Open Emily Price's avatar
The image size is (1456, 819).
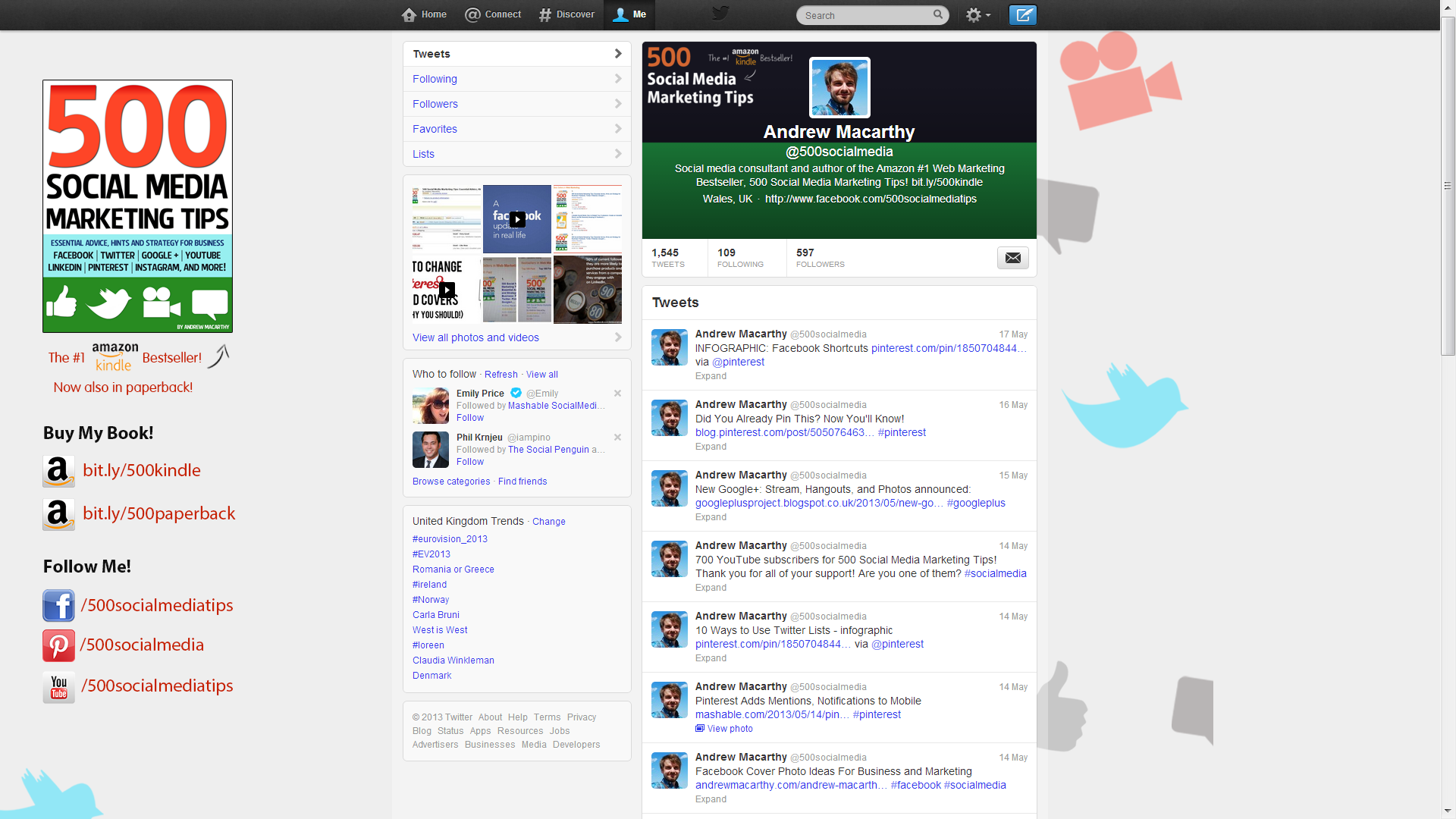coord(431,406)
